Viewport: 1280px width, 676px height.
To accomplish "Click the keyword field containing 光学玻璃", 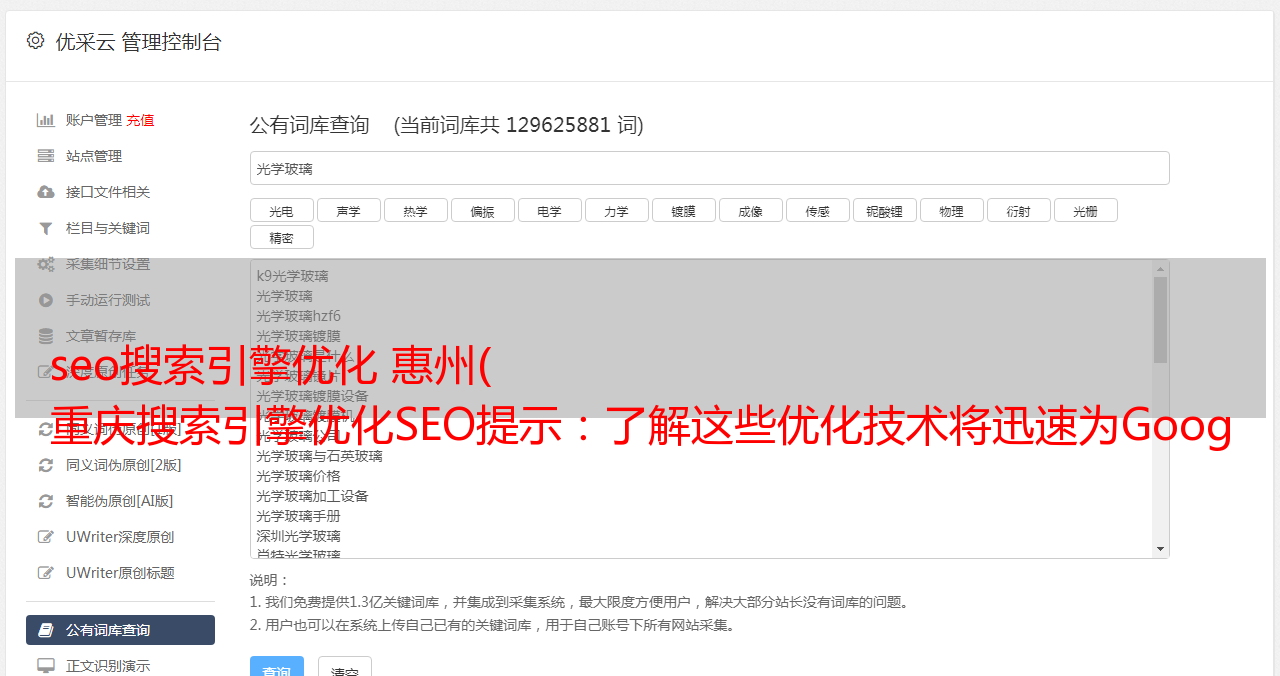I will tap(709, 168).
